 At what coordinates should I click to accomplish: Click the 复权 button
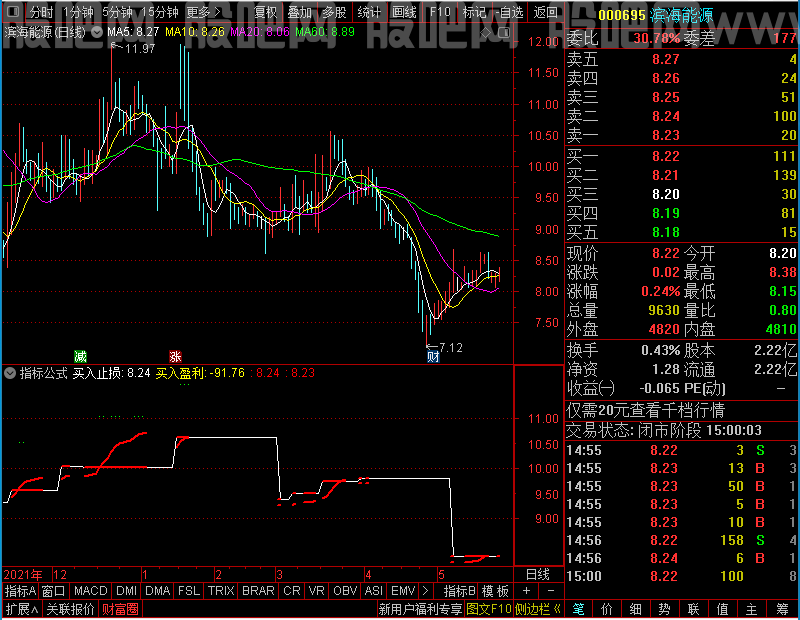(x=265, y=12)
